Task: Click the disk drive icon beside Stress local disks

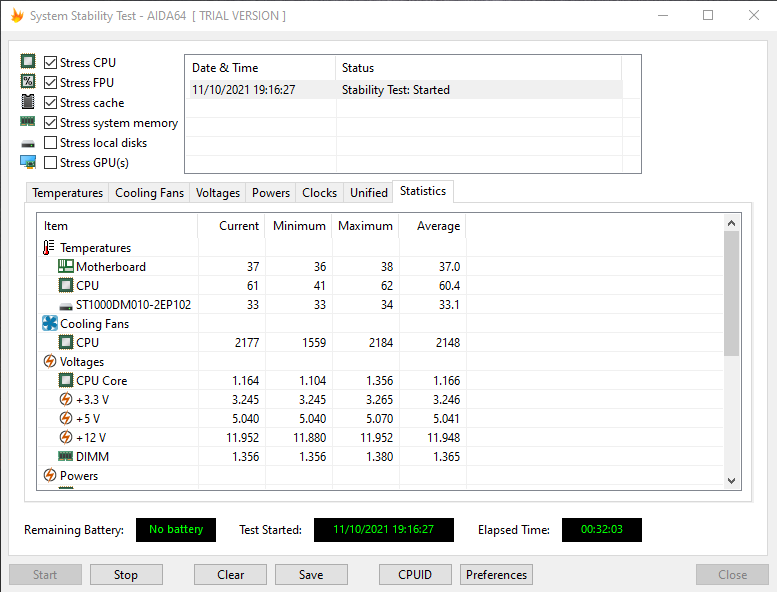Action: pyautogui.click(x=28, y=144)
